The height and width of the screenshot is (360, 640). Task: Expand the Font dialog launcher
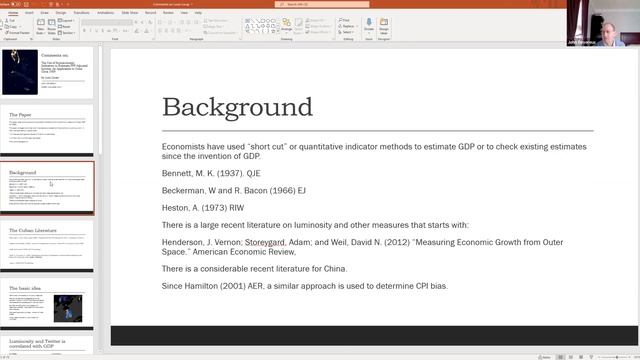154,39
